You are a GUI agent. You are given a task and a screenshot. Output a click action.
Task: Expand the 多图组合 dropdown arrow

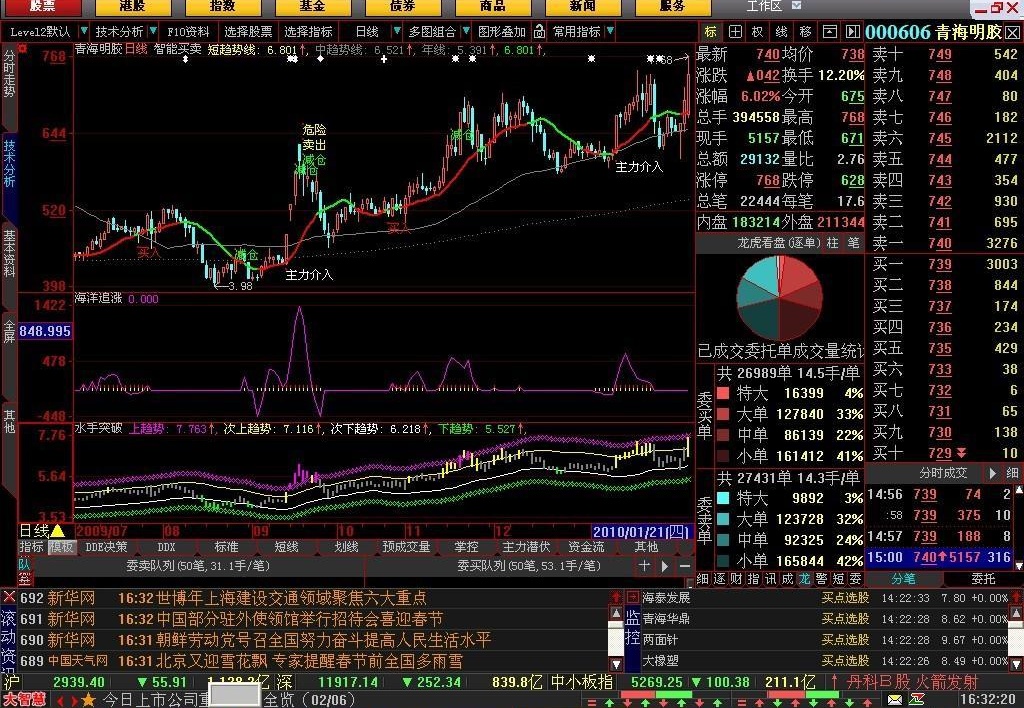click(466, 31)
